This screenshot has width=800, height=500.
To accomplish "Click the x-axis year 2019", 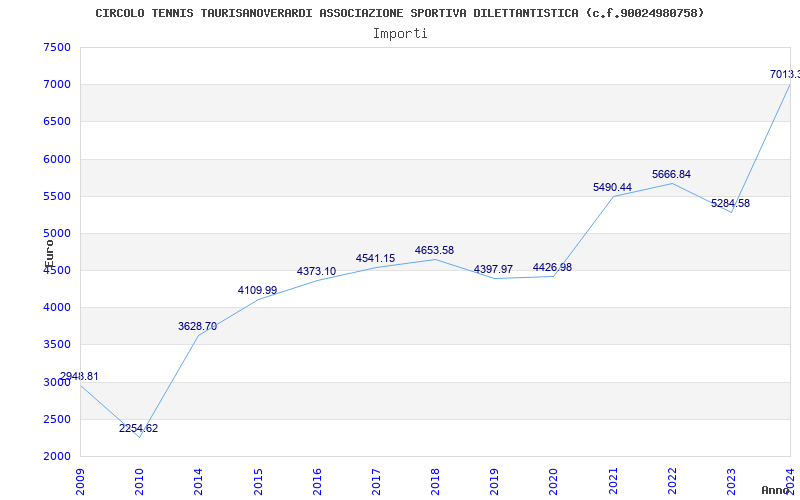I will [494, 482].
